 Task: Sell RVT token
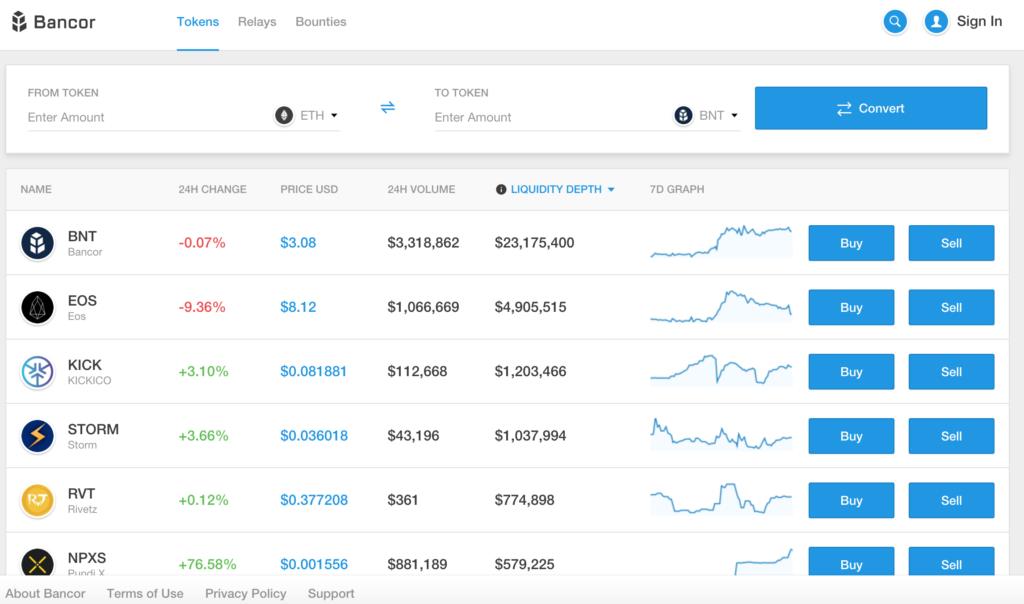[x=951, y=500]
